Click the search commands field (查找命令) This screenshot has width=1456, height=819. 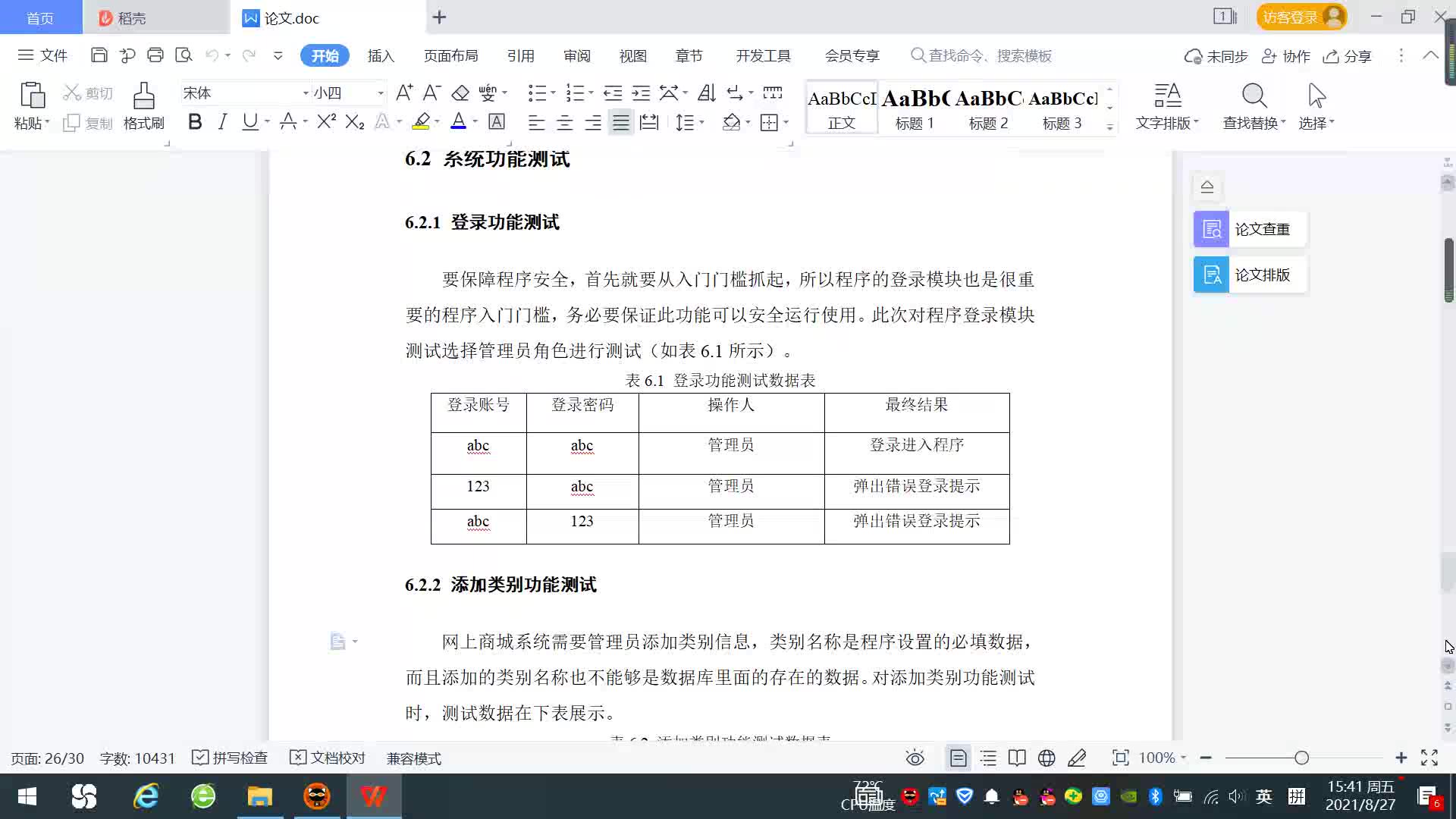(990, 56)
